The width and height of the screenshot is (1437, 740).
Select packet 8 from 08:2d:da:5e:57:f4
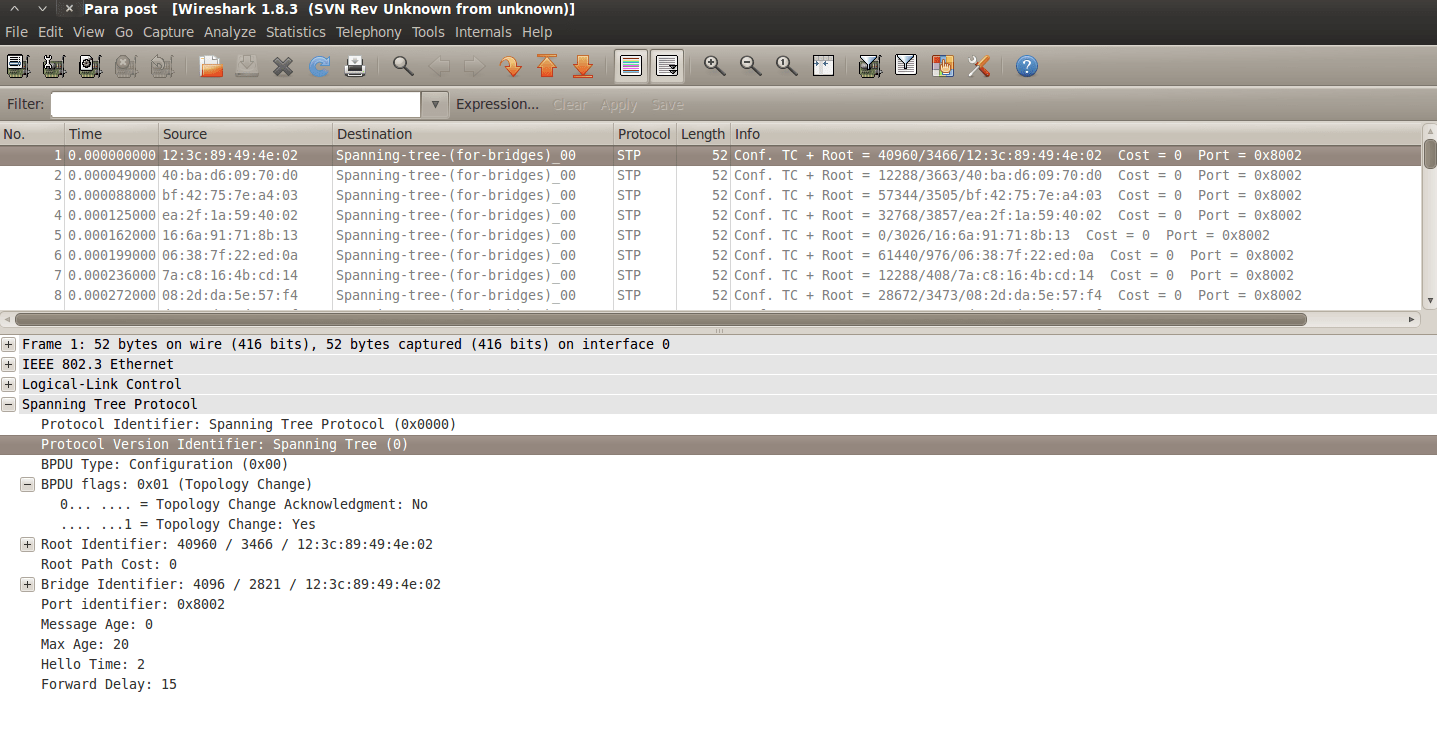click(710, 295)
